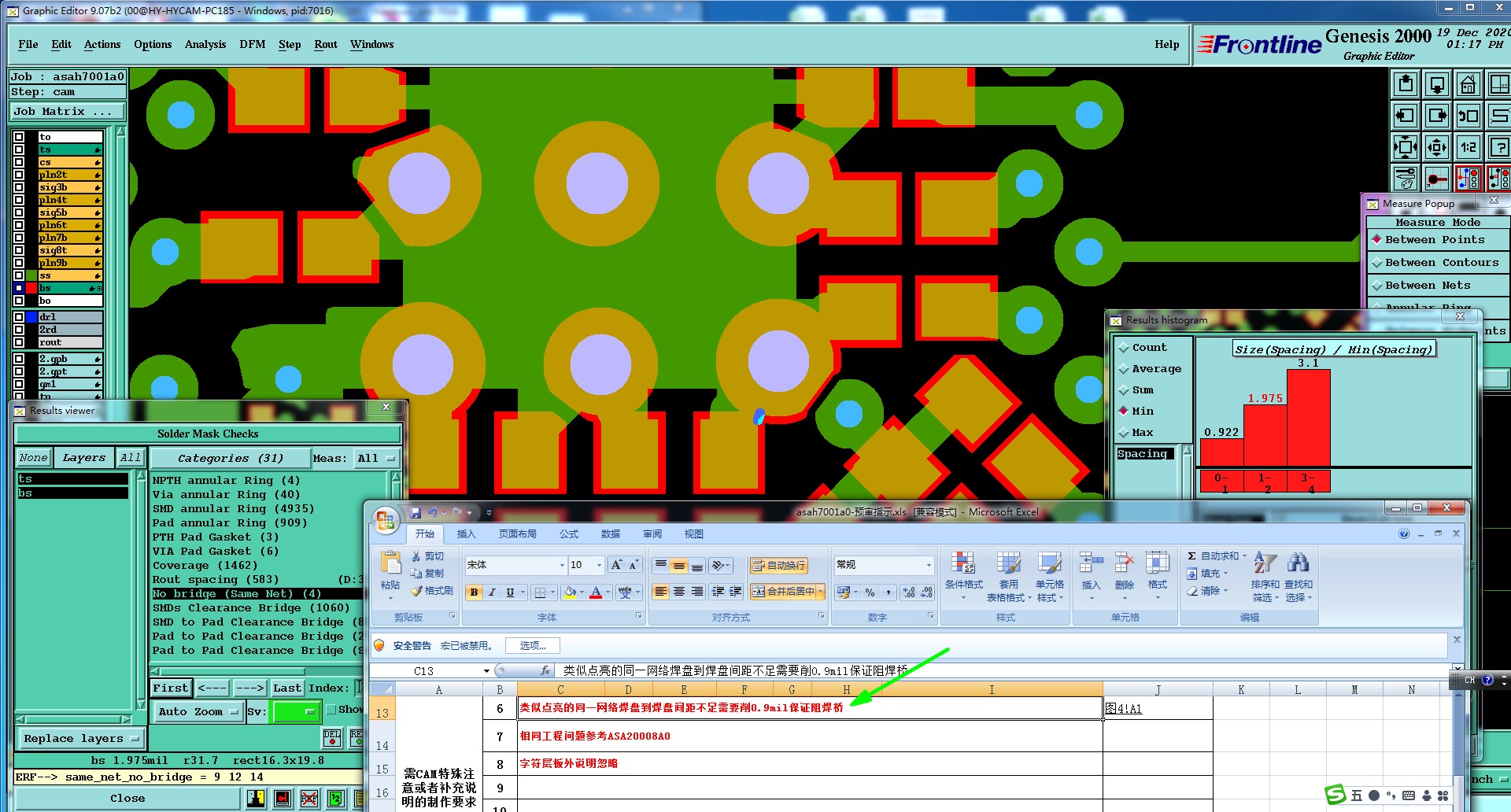This screenshot has height=812, width=1511.
Task: Toggle Italic in the Excel ribbon
Action: tap(492, 592)
